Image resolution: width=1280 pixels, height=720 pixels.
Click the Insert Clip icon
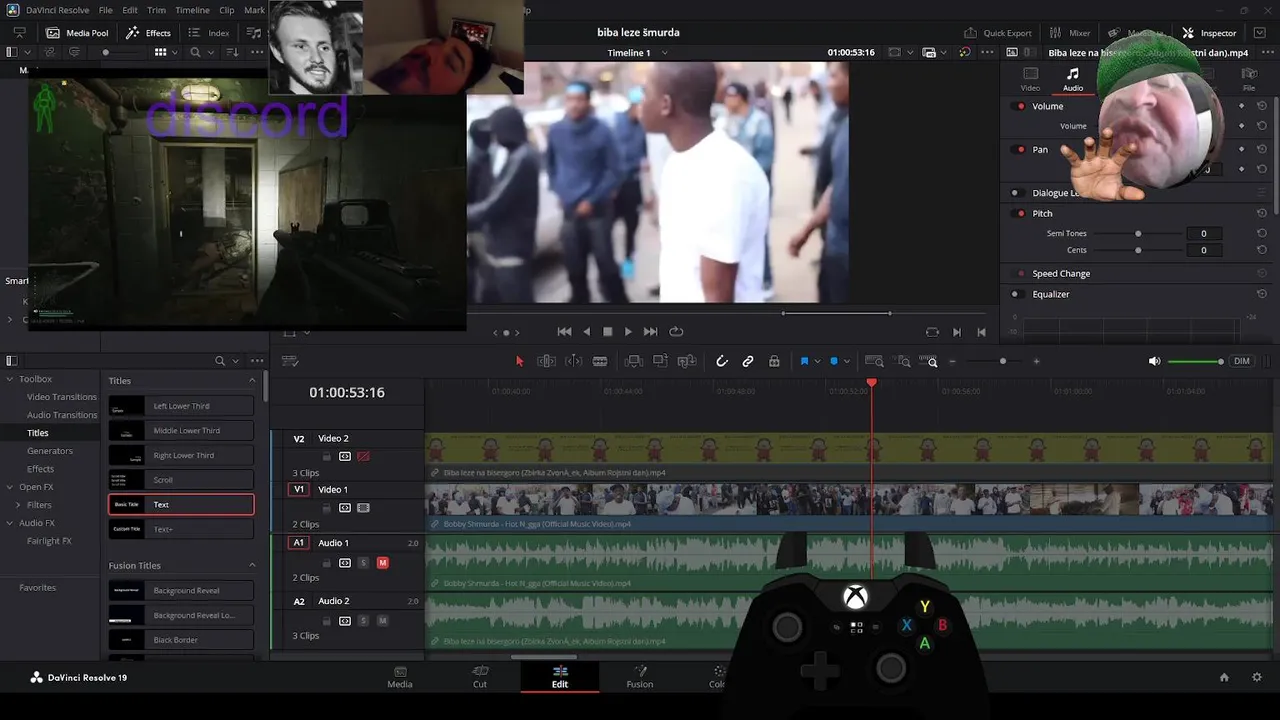click(x=633, y=361)
